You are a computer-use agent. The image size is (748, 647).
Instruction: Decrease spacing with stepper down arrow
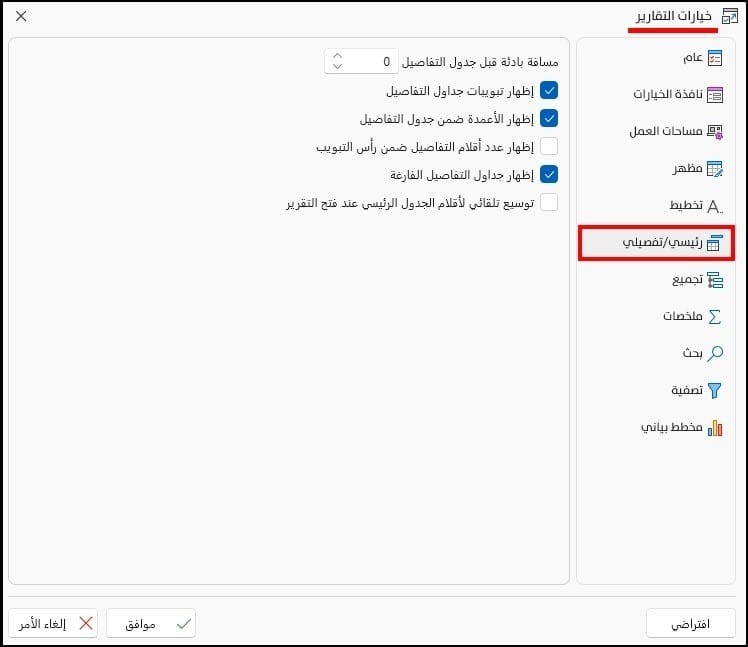(337, 66)
